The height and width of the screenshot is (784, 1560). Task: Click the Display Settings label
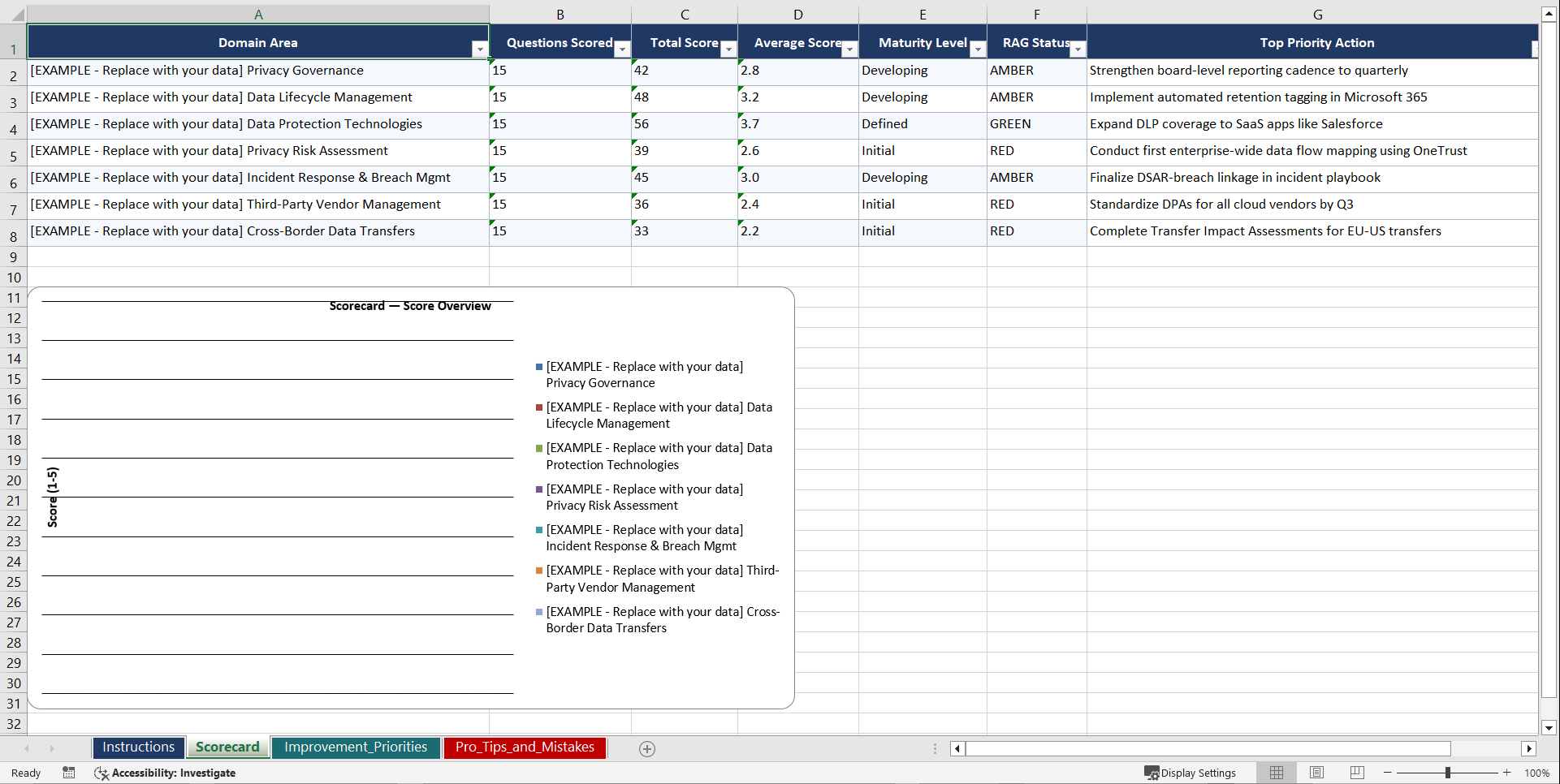(1199, 773)
